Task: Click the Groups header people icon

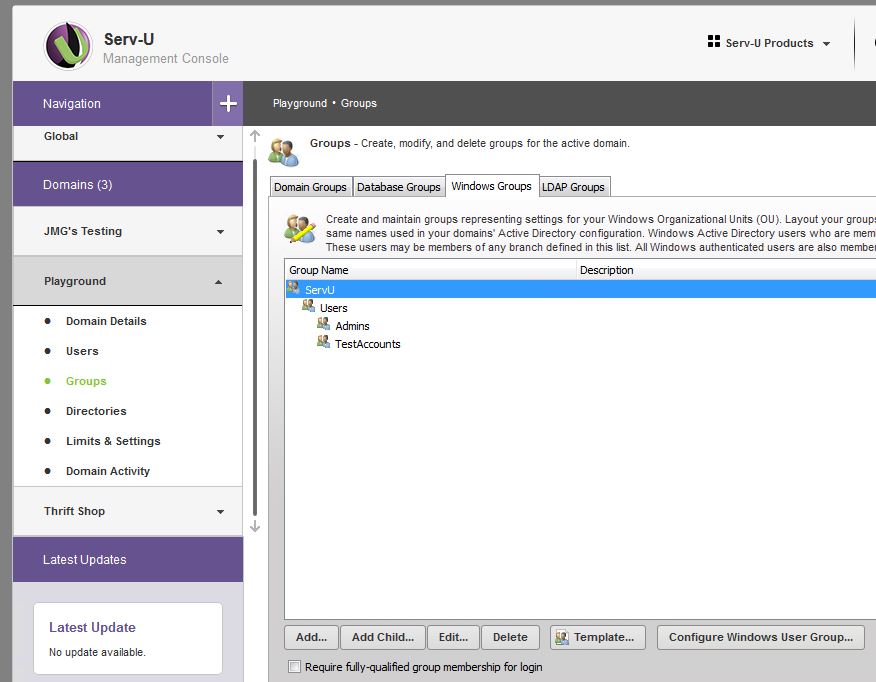Action: pyautogui.click(x=284, y=152)
